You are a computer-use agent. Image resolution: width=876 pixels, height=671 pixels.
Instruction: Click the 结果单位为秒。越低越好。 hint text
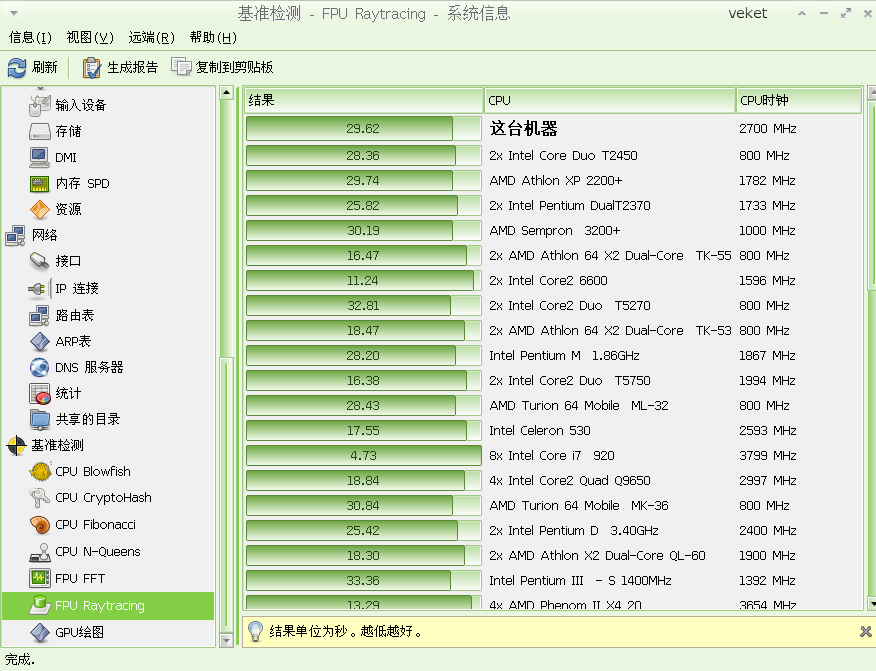(x=346, y=631)
